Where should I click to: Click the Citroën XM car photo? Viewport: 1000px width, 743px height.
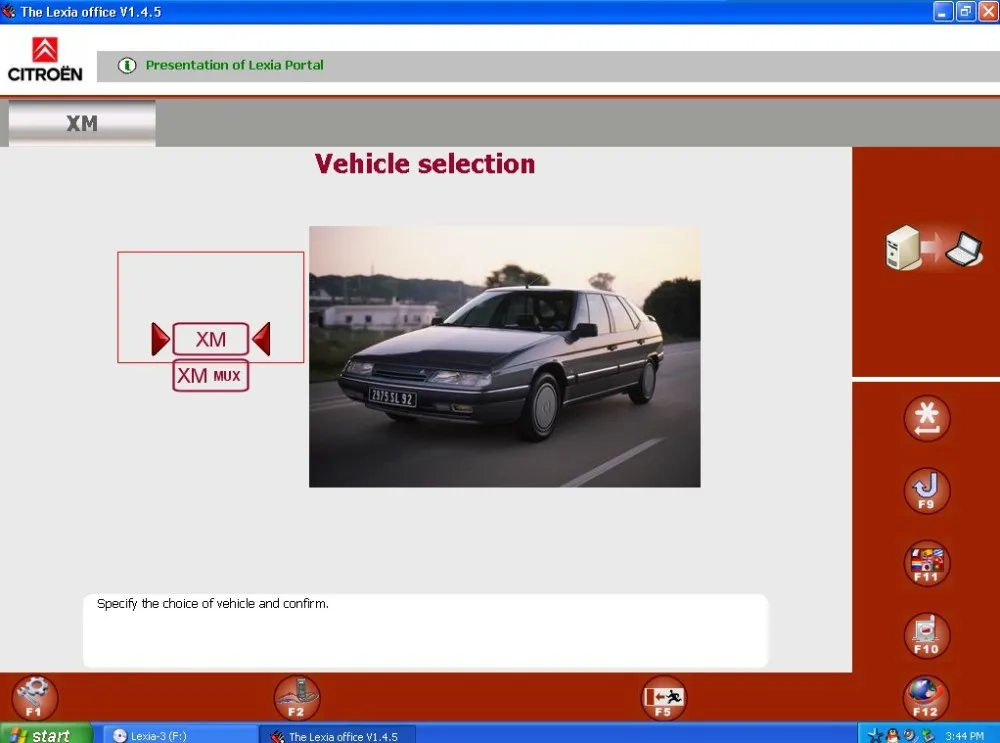[504, 357]
